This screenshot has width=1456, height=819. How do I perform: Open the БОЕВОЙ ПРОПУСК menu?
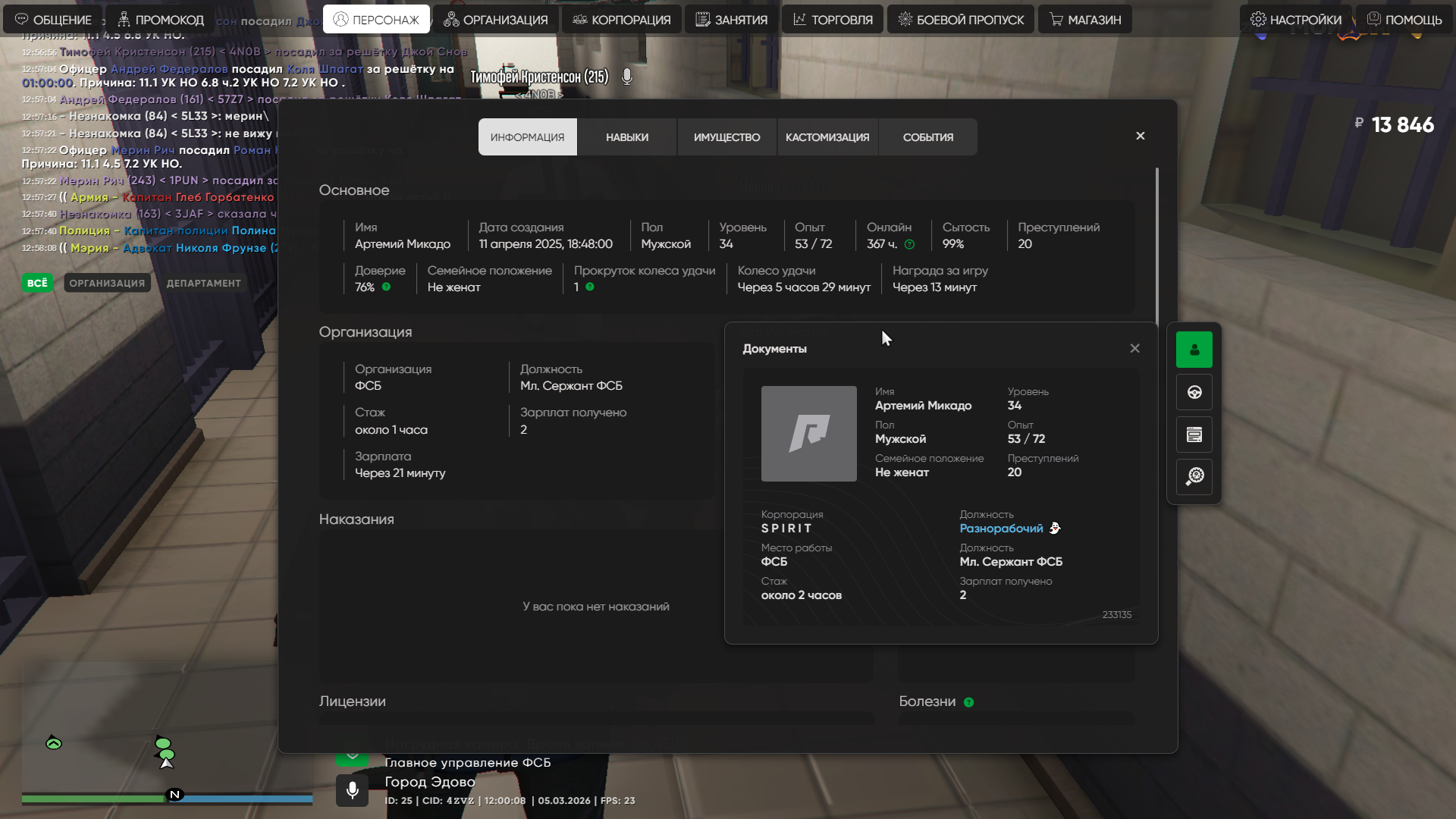coord(960,20)
